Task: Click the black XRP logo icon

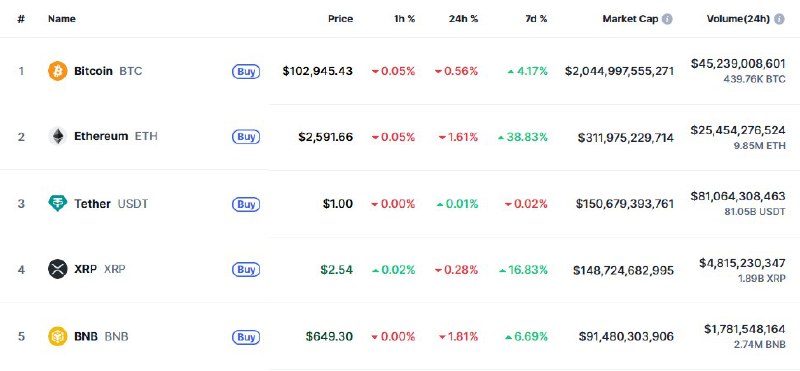Action: point(58,269)
